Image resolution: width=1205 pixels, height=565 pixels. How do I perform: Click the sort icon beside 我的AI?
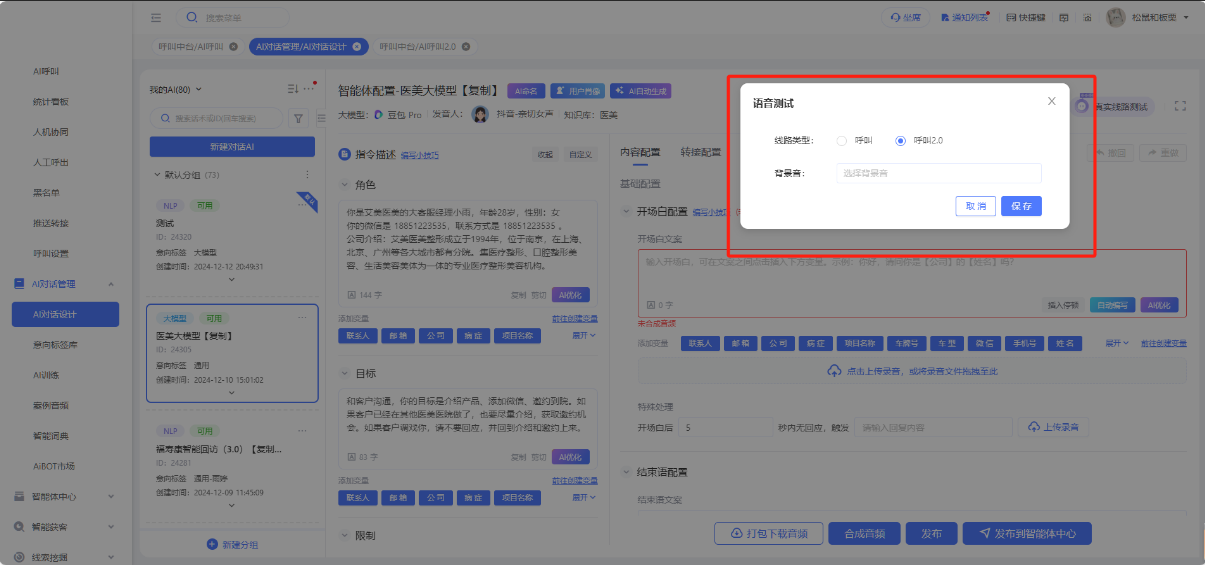293,89
